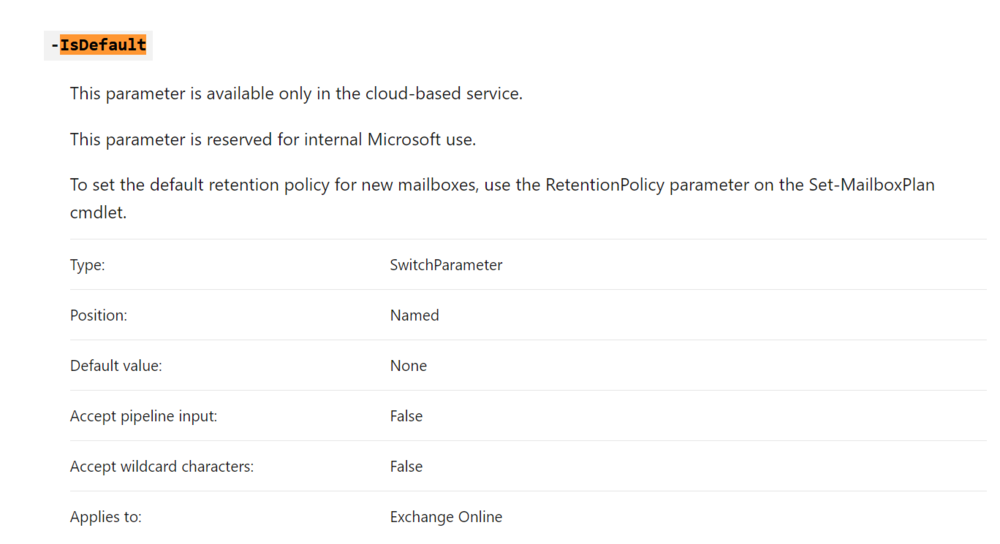Select the False value for pipeline input
The width and height of the screenshot is (1000, 544).
(x=406, y=416)
